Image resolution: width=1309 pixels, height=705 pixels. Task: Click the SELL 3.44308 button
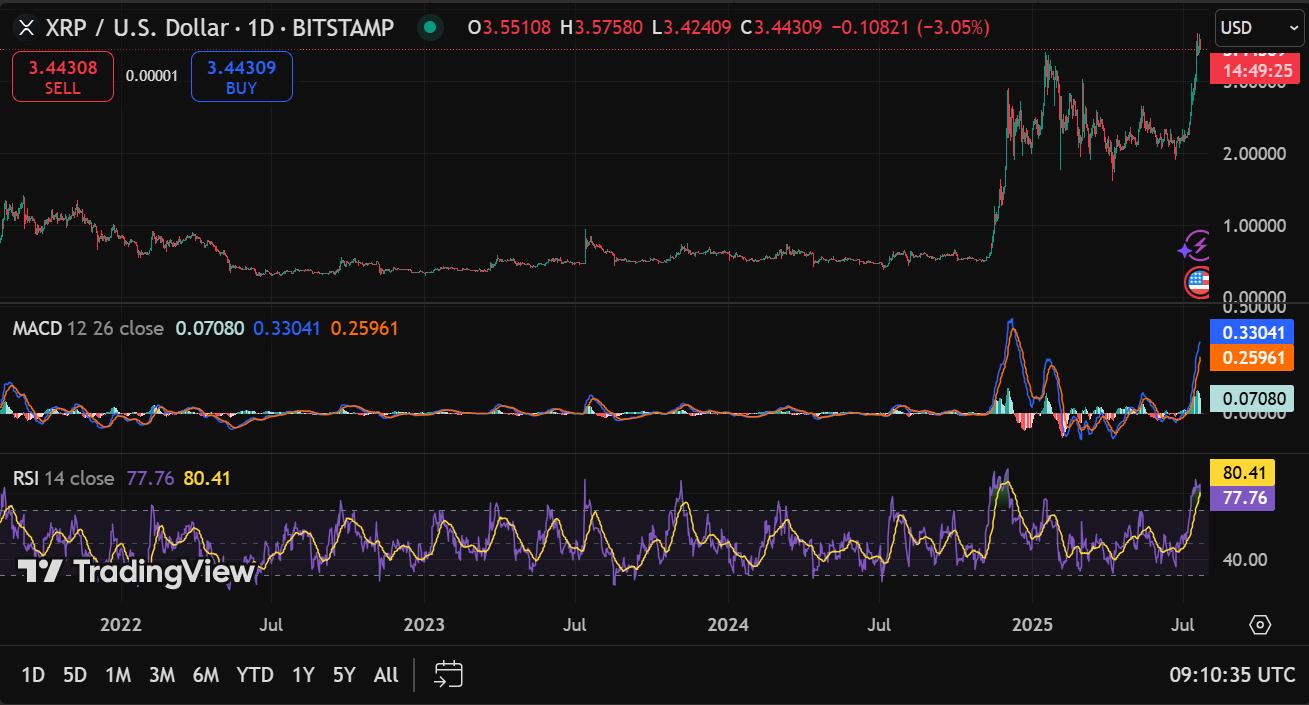click(62, 77)
